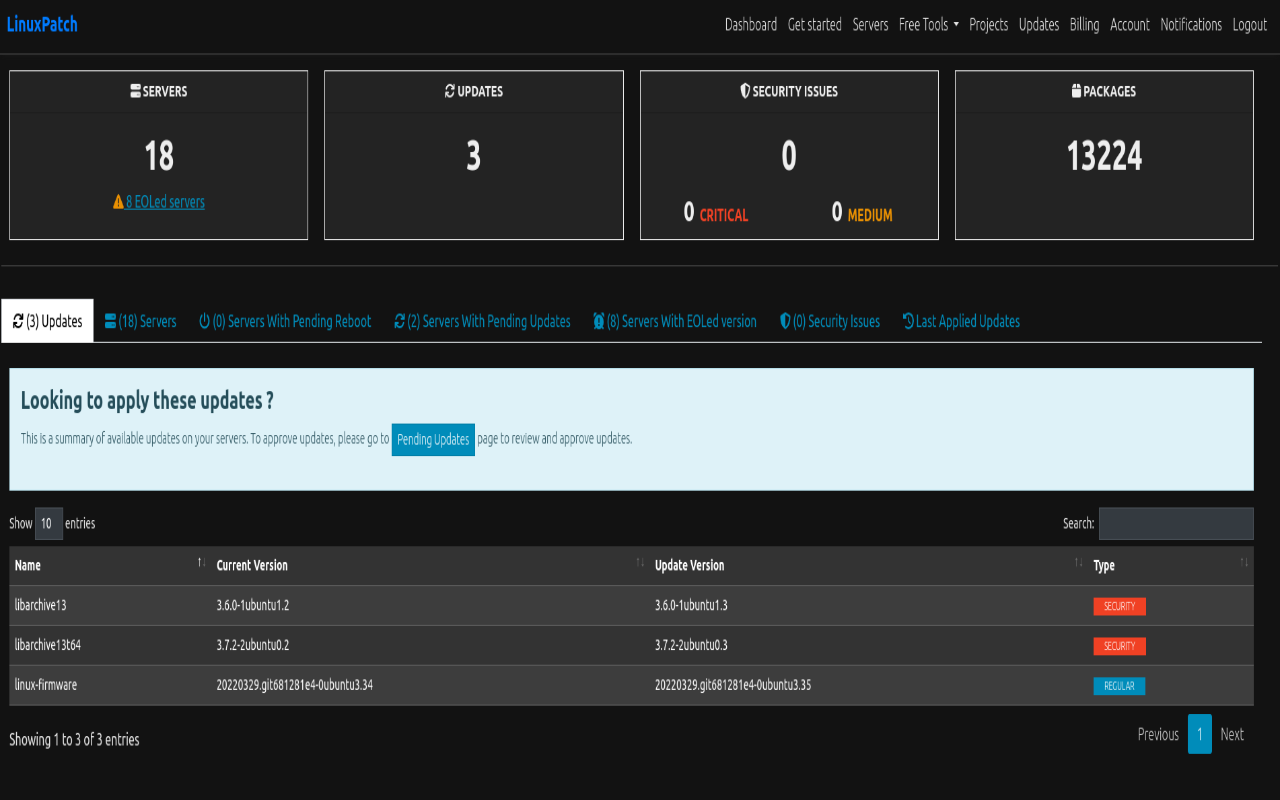
Task: Click the linux-firmware package name
Action: pyautogui.click(x=46, y=685)
